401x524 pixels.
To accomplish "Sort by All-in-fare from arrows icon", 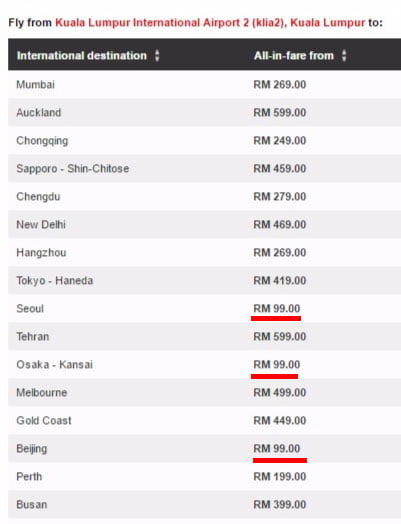I will (x=344, y=55).
